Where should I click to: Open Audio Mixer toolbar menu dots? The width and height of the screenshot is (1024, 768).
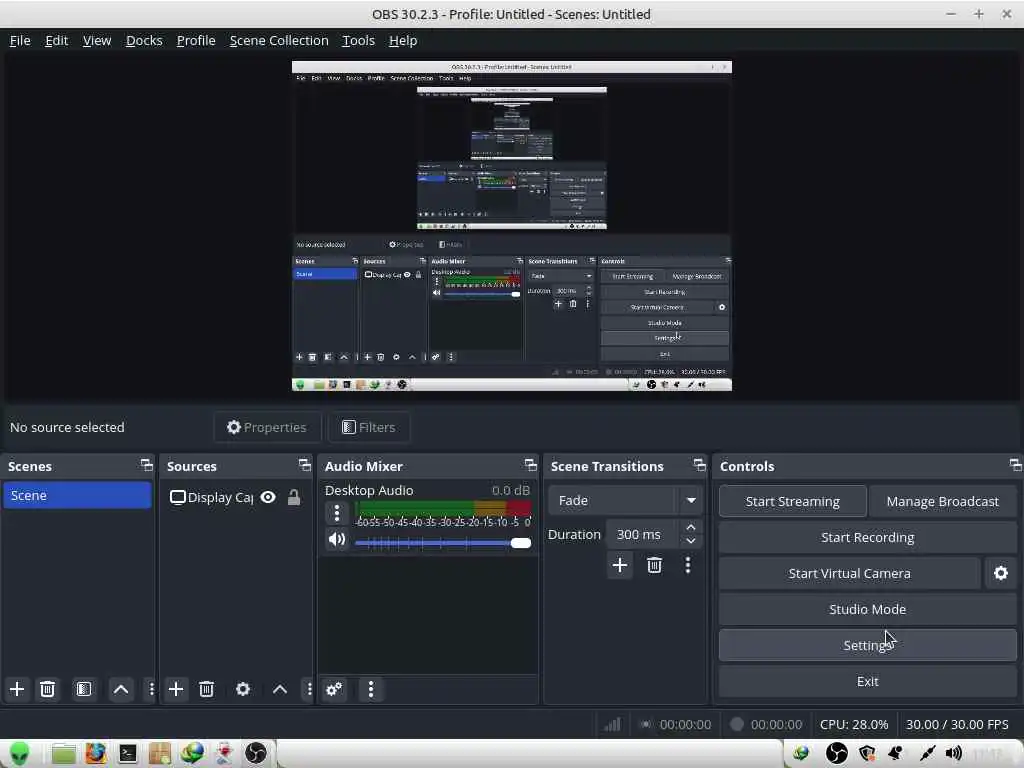point(371,689)
